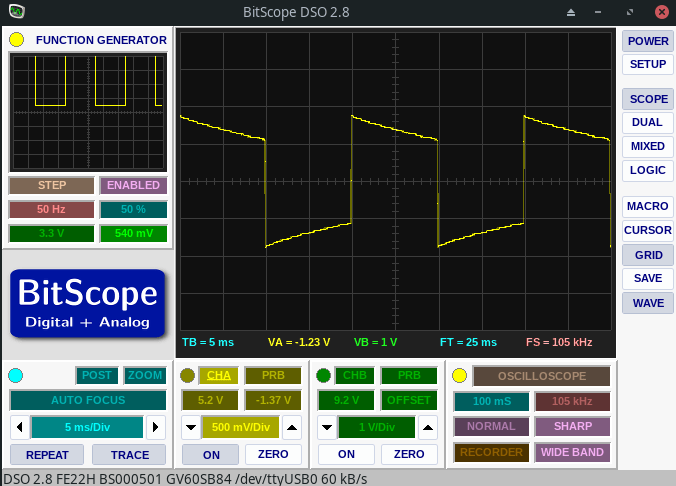676x486 pixels.
Task: Toggle the GRID display
Action: [648, 255]
